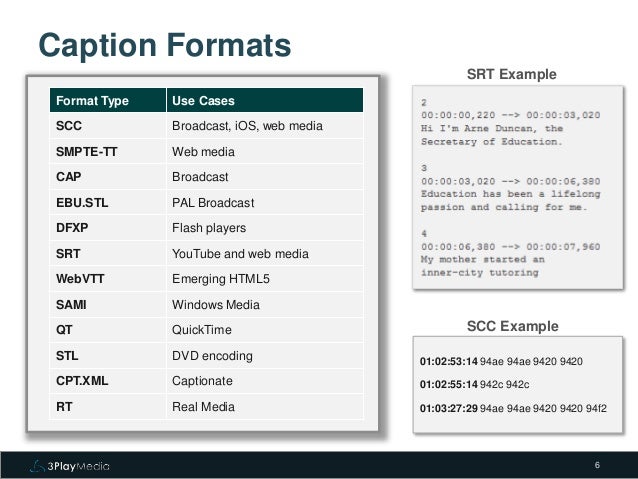Click the 'SRT Example' heading
The image size is (638, 479).
(x=511, y=74)
